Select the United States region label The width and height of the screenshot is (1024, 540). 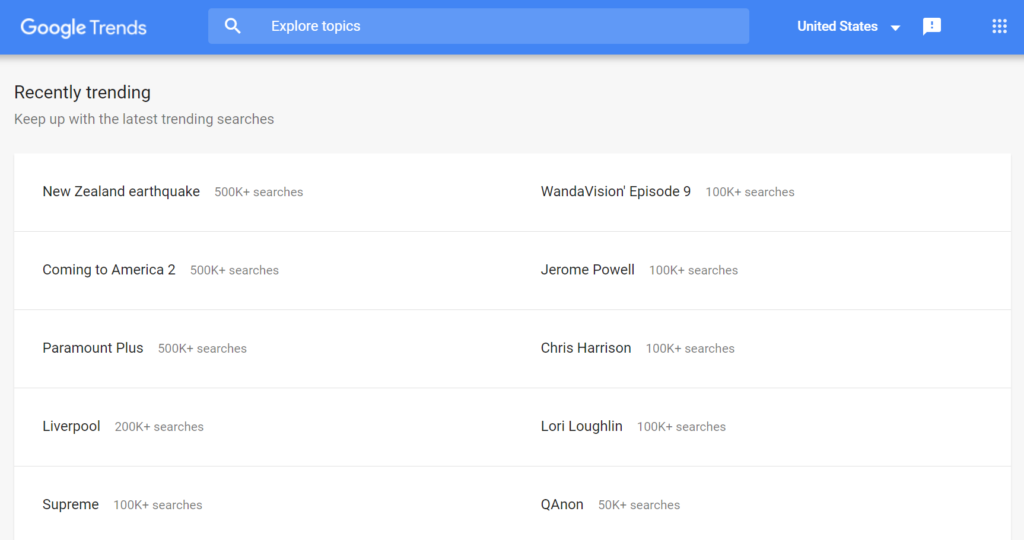[837, 26]
